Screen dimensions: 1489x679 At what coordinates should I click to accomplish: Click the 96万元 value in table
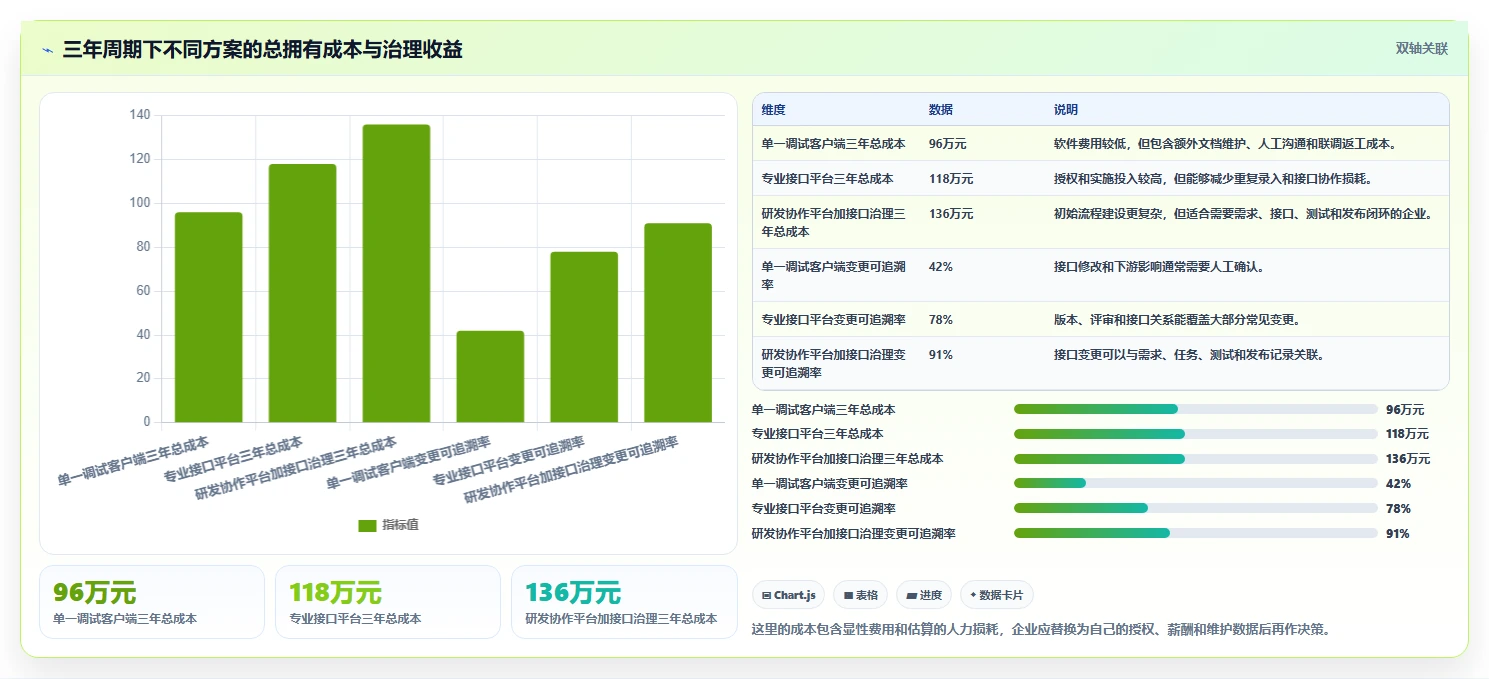coord(947,144)
